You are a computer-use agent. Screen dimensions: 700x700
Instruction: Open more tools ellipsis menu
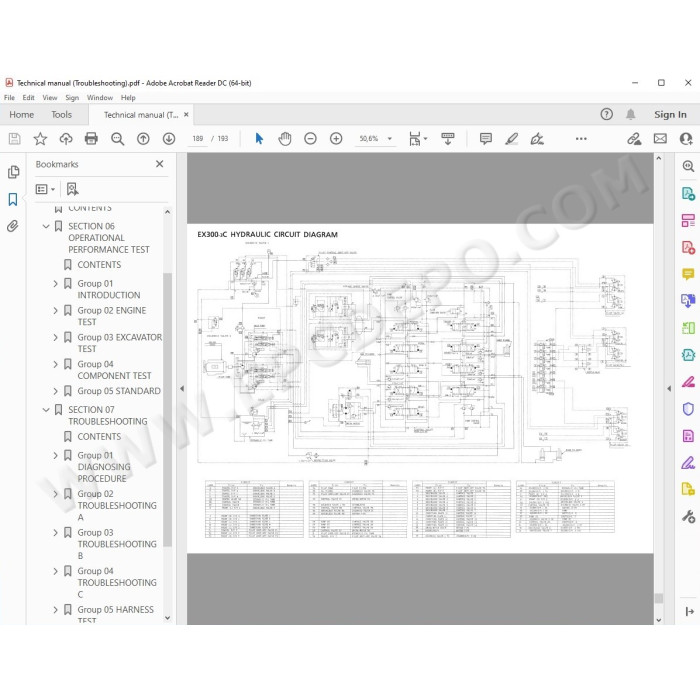[x=581, y=139]
